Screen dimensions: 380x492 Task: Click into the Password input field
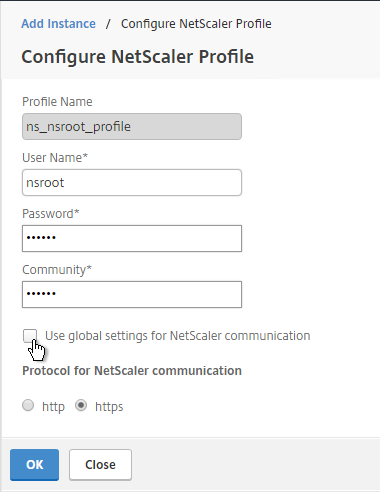(x=132, y=238)
